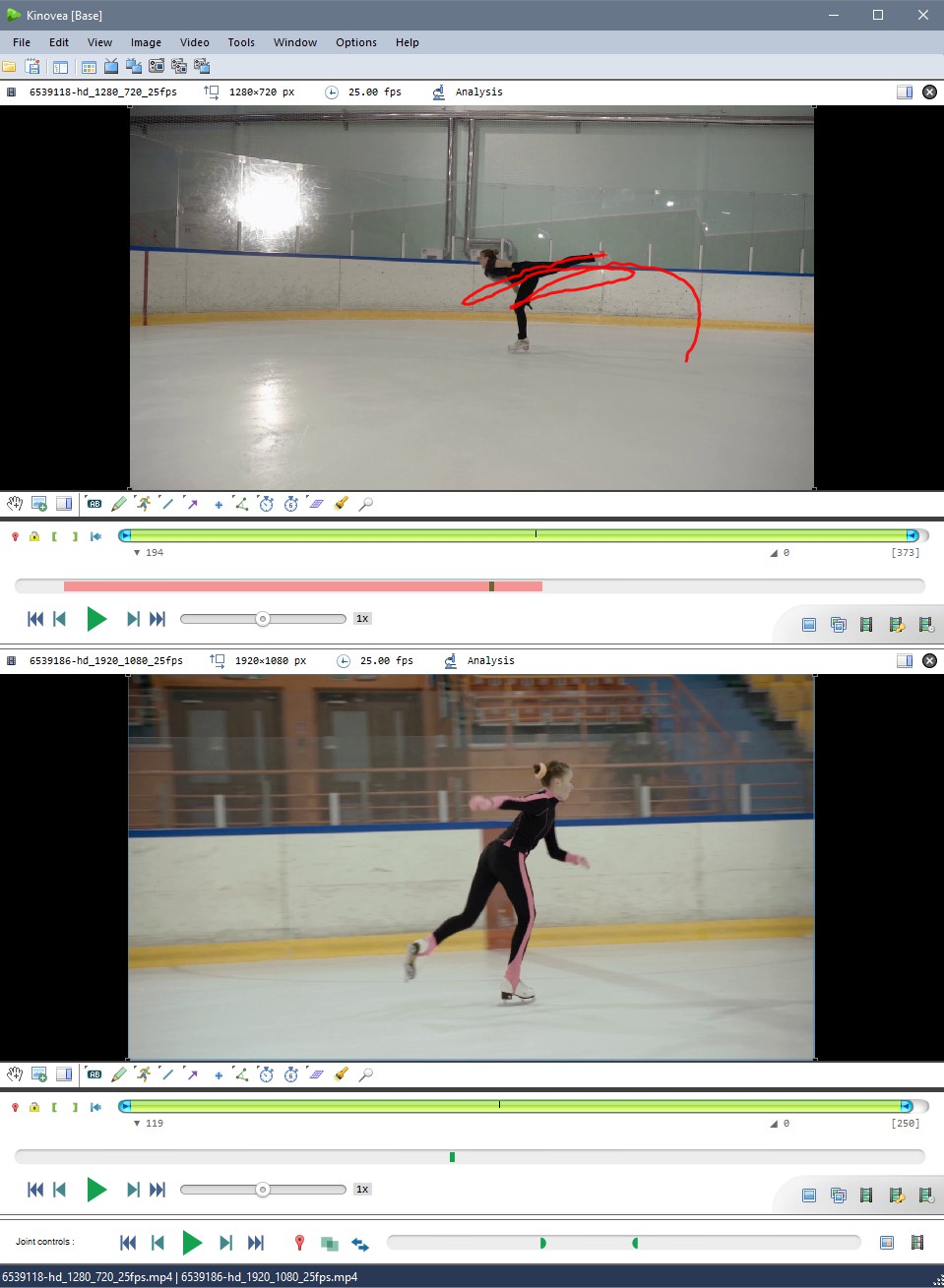The height and width of the screenshot is (1288, 944).
Task: Click the speed slider of bottom video
Action: coord(263,1190)
